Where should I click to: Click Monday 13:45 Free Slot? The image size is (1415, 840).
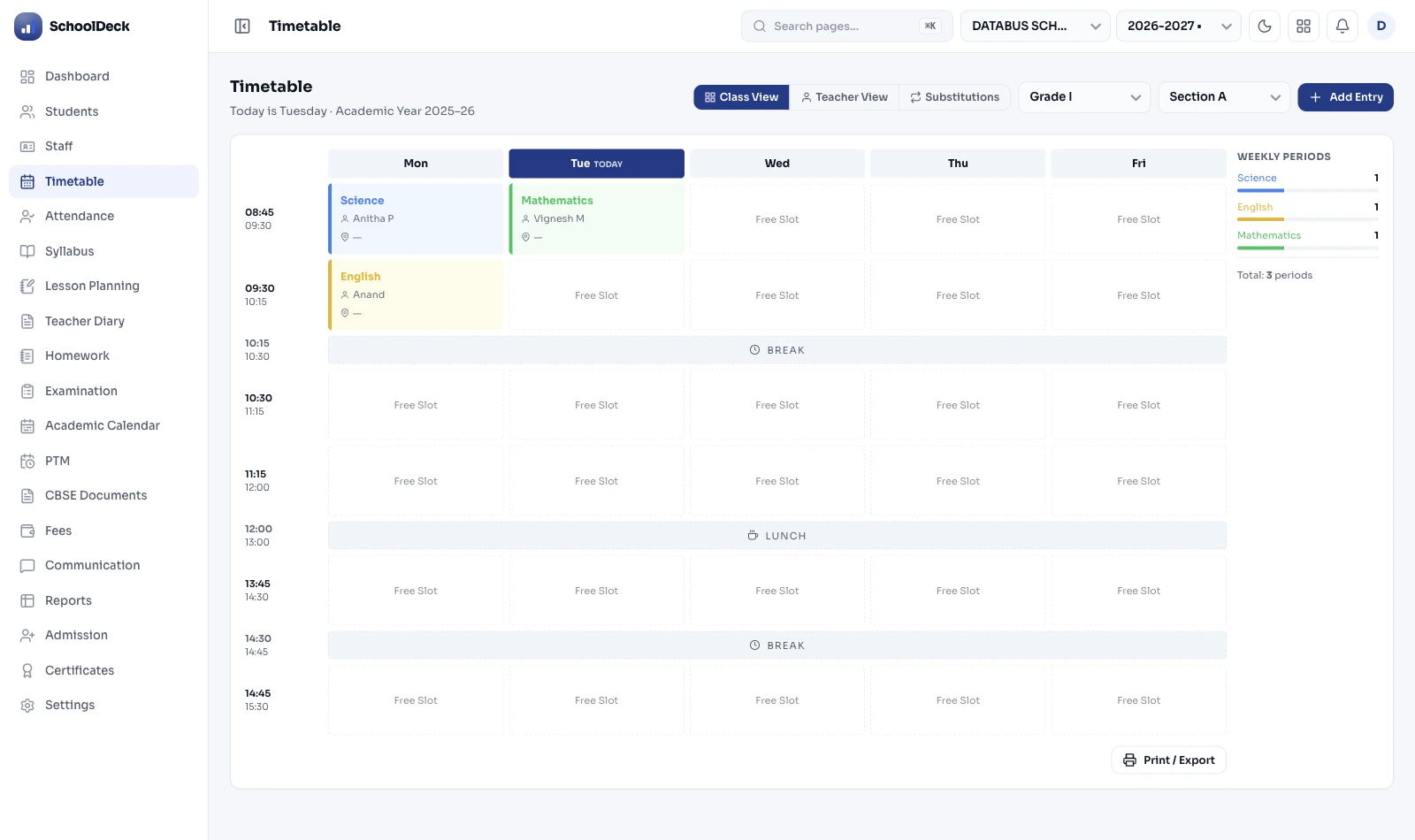(x=416, y=591)
